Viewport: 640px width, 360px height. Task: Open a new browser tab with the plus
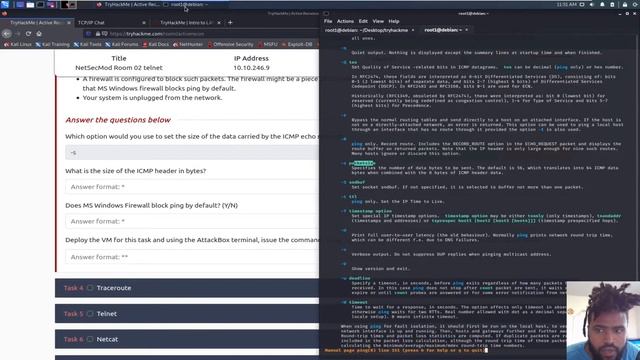click(x=230, y=22)
